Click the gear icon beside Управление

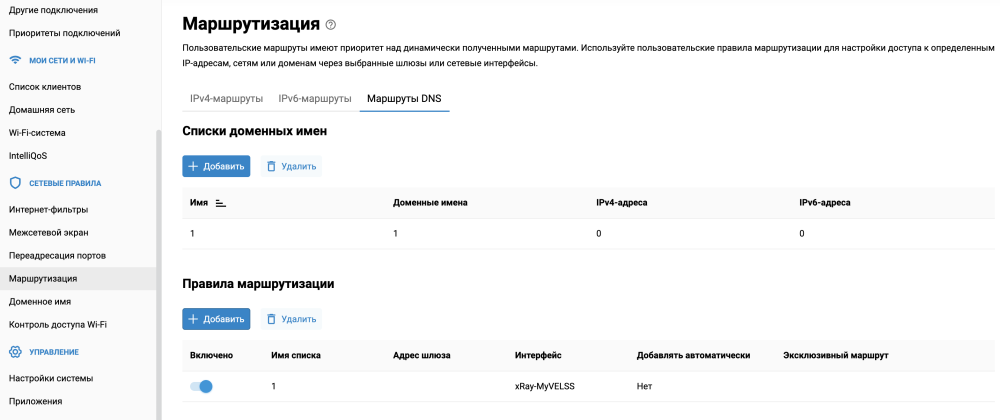coord(15,352)
